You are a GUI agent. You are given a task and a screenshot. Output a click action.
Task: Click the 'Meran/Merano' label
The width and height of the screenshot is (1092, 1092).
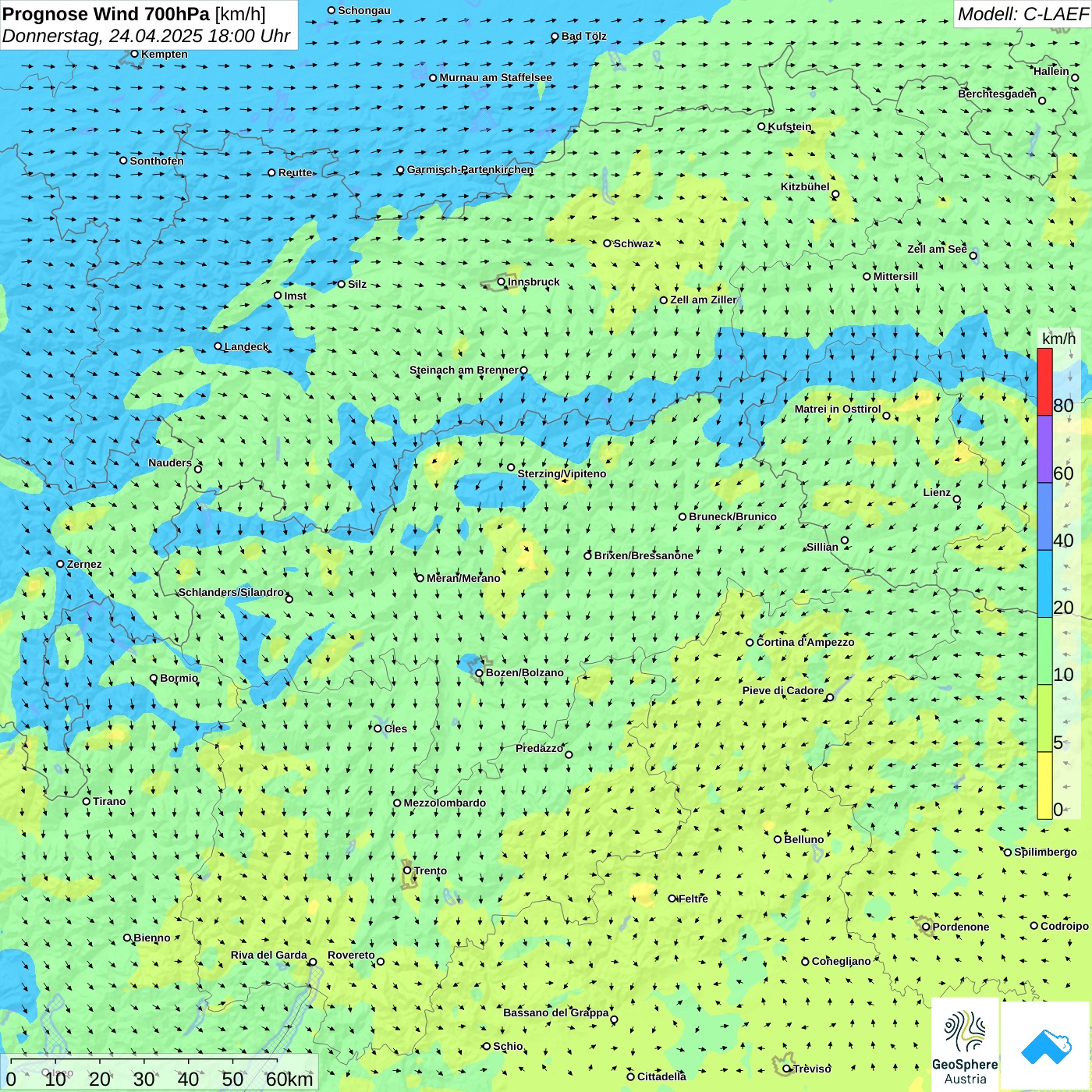463,578
